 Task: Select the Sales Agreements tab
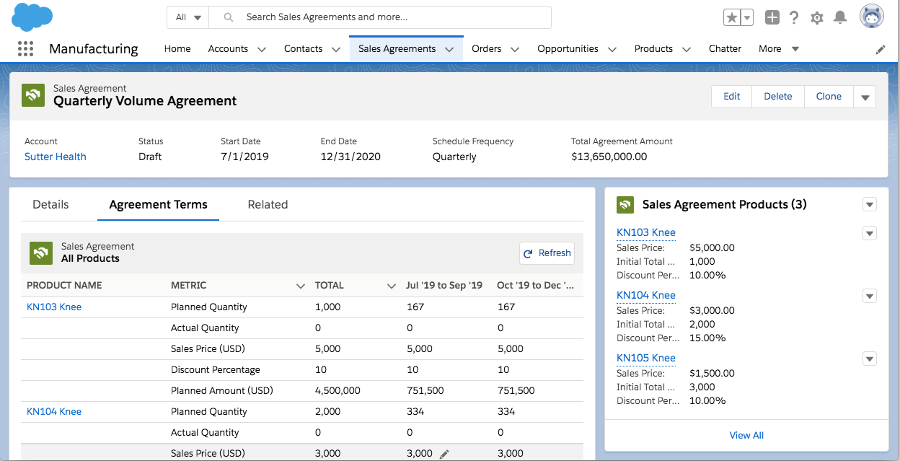tap(397, 49)
